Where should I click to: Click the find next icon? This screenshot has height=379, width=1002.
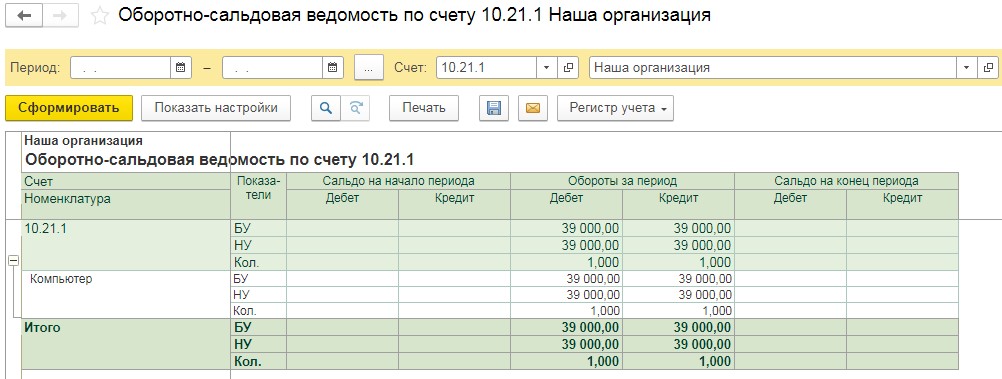(355, 108)
